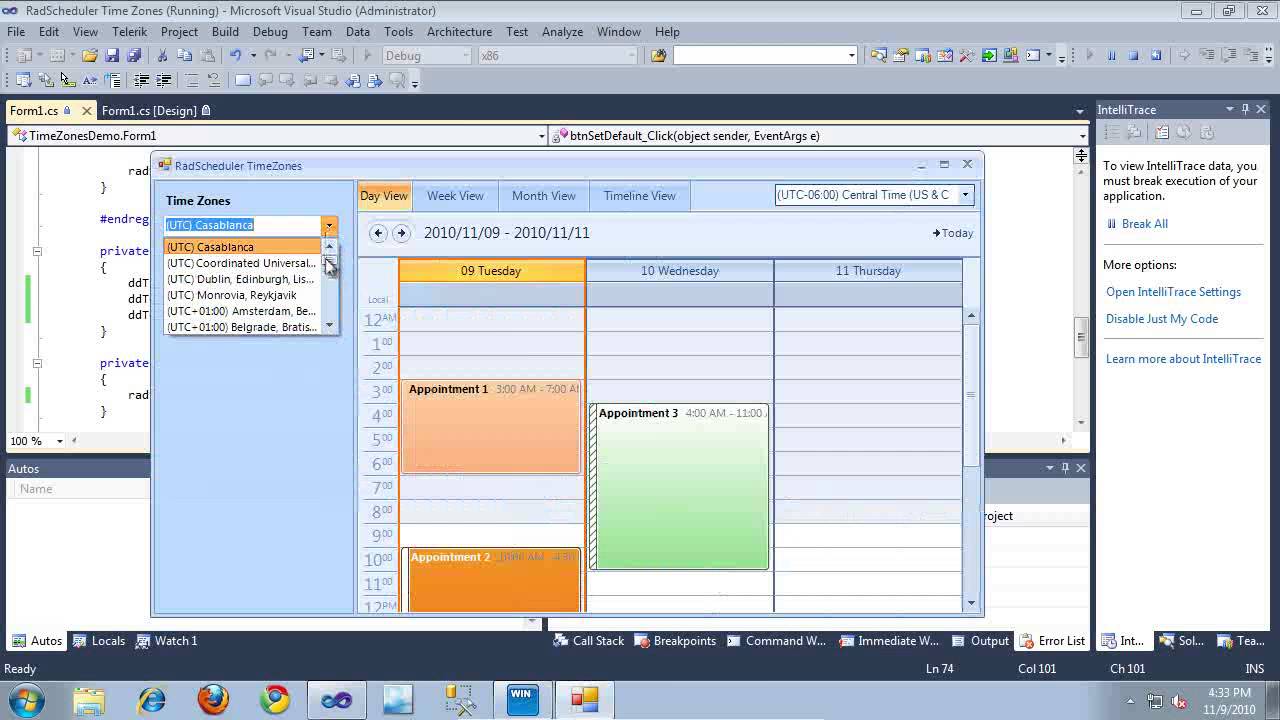Image resolution: width=1280 pixels, height=720 pixels.
Task: Click Learn more about IntelliTrace link
Action: [x=1183, y=359]
